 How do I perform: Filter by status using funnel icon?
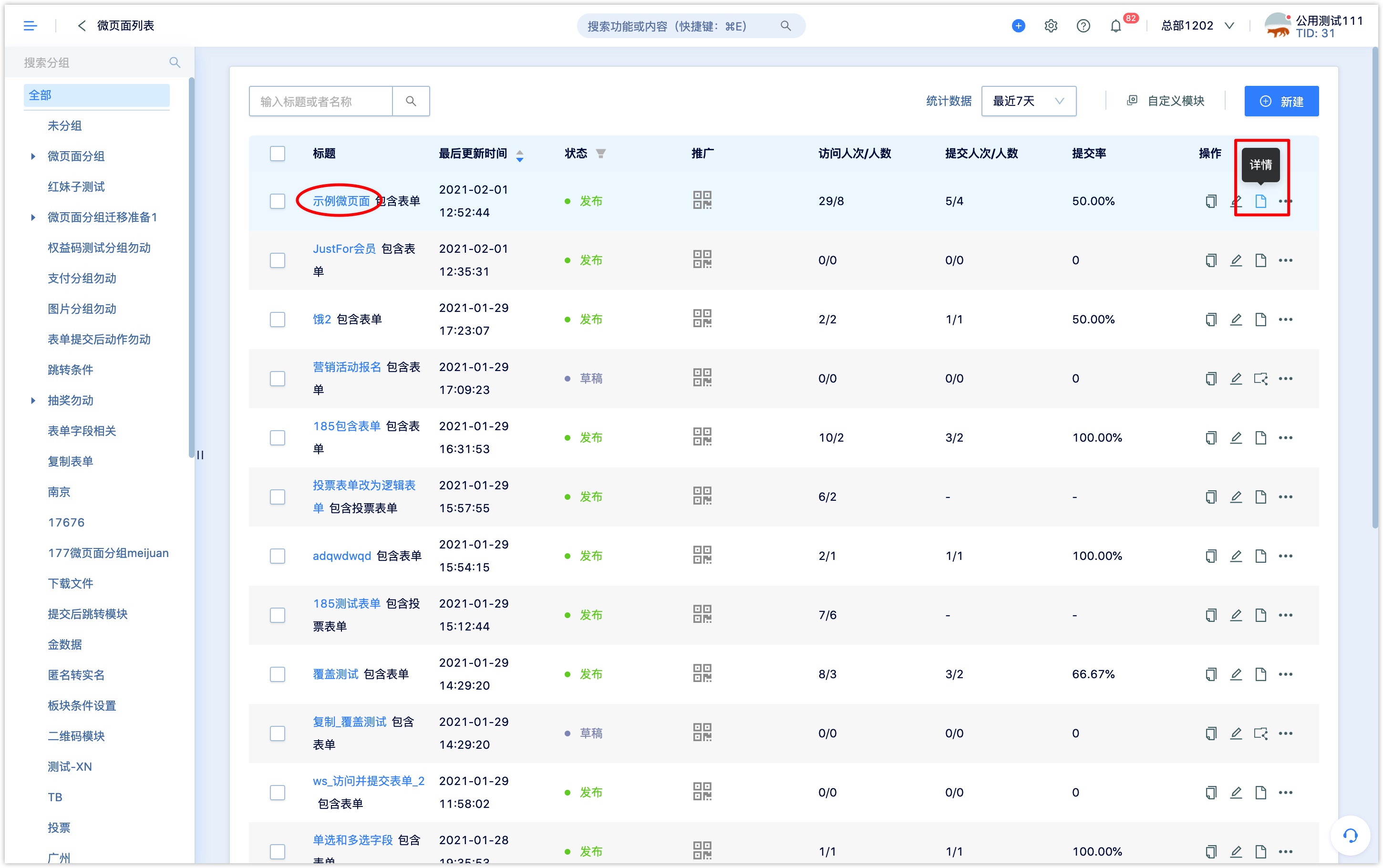click(x=600, y=153)
